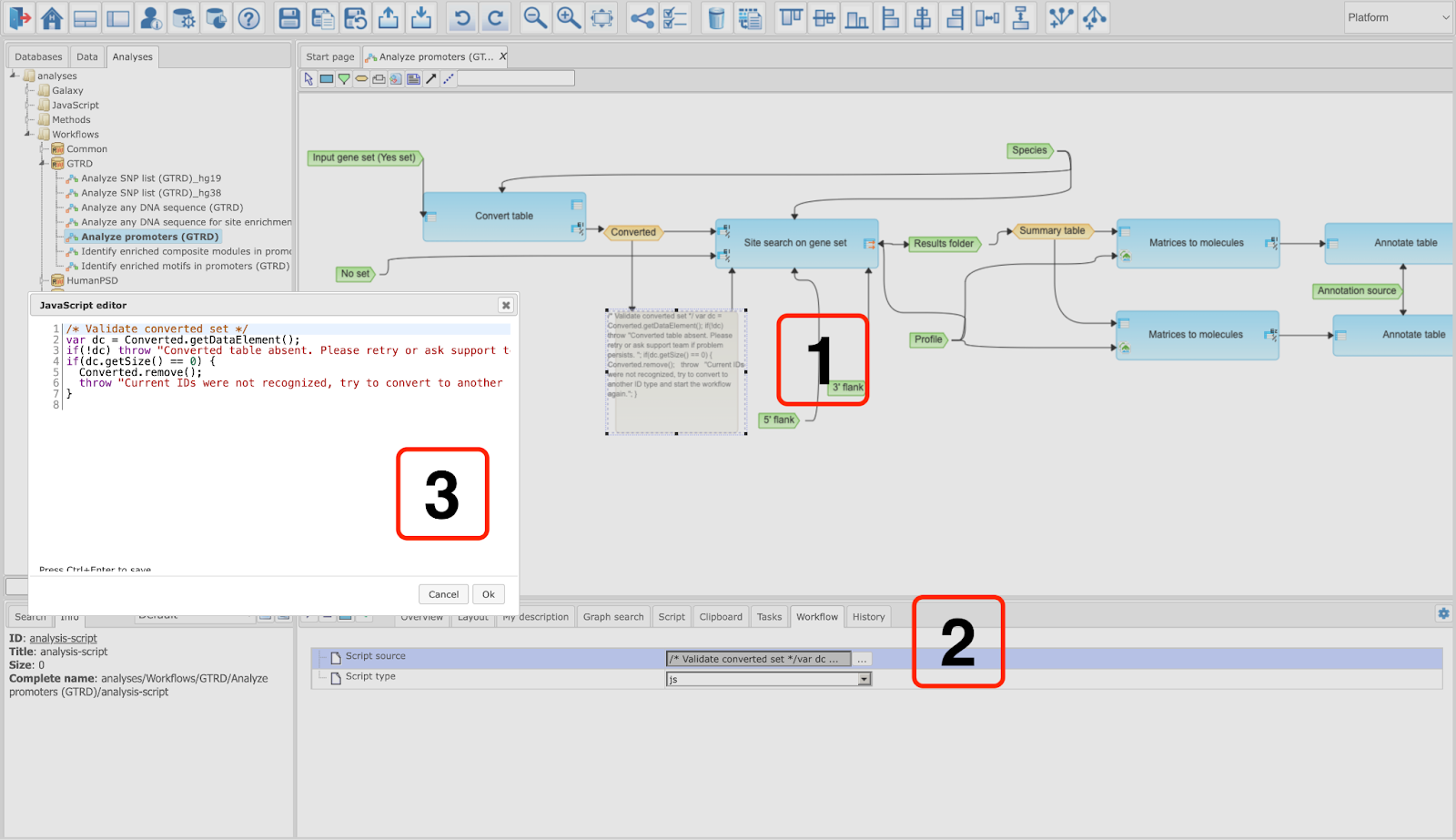The height and width of the screenshot is (840, 1456).
Task: Open Analyze SNP list (GTRD)_hg19 workflow
Action: tap(151, 178)
